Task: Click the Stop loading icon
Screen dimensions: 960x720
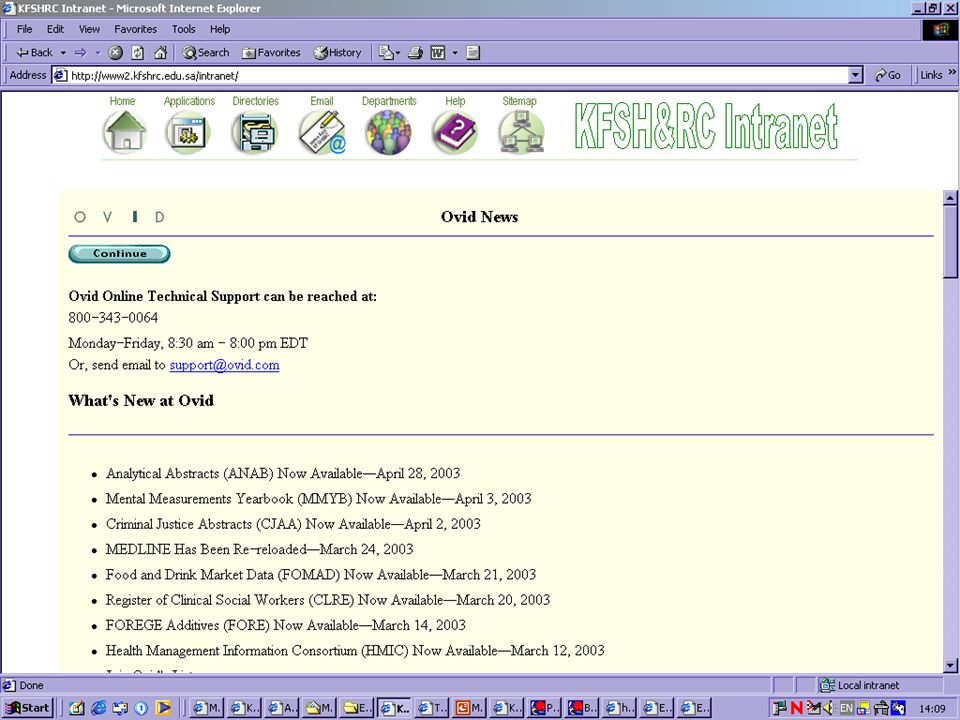Action: pyautogui.click(x=115, y=53)
